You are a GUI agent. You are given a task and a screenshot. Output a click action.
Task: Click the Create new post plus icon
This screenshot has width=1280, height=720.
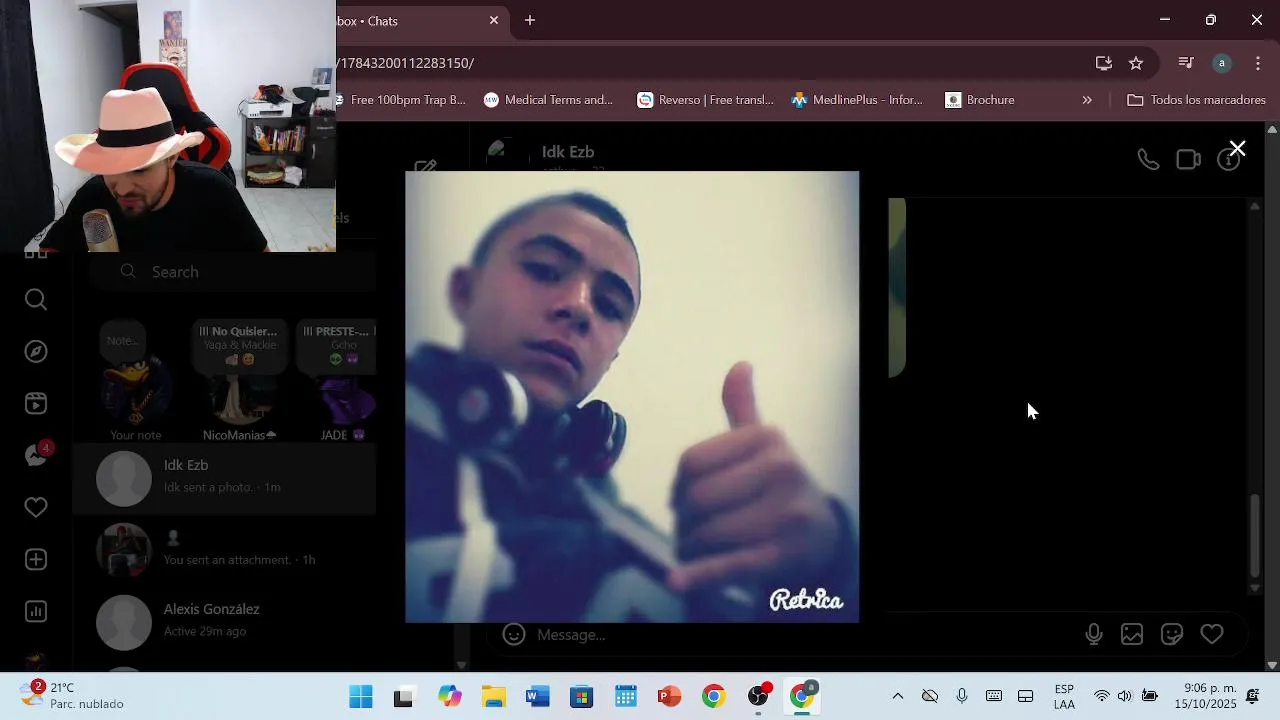(x=36, y=560)
